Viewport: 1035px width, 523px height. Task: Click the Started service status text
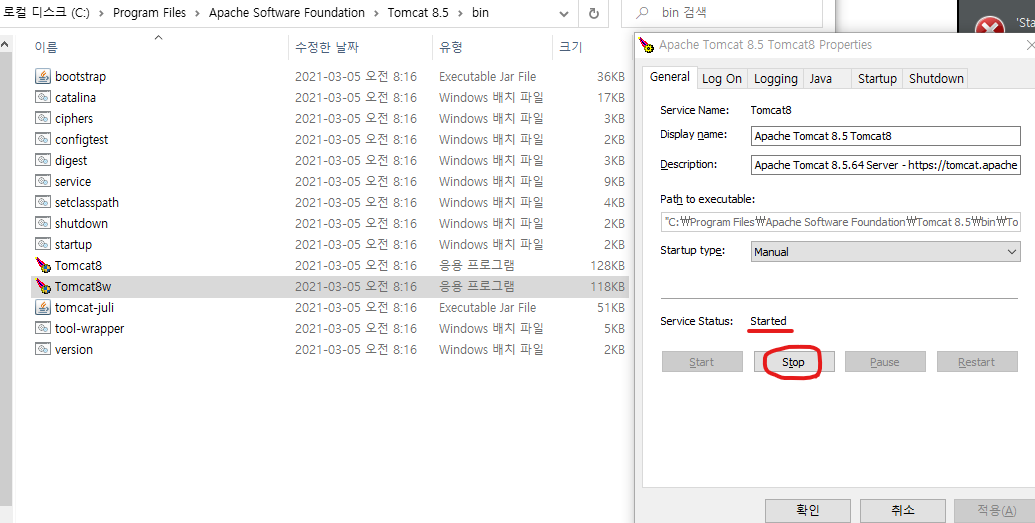[768, 321]
